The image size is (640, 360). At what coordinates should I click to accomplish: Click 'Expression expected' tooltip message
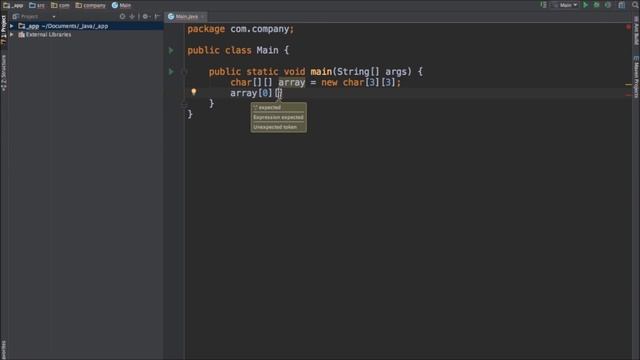click(x=278, y=117)
